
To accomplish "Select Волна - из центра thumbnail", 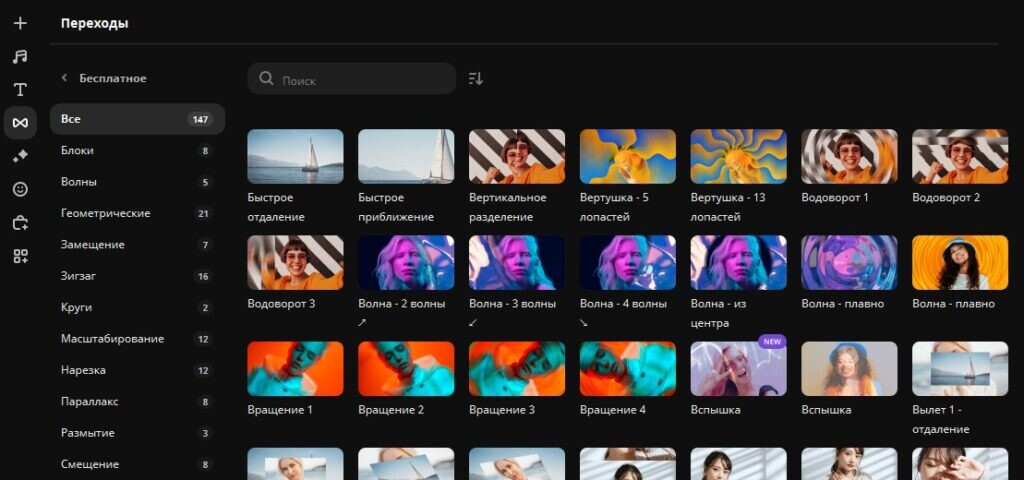I will point(739,263).
